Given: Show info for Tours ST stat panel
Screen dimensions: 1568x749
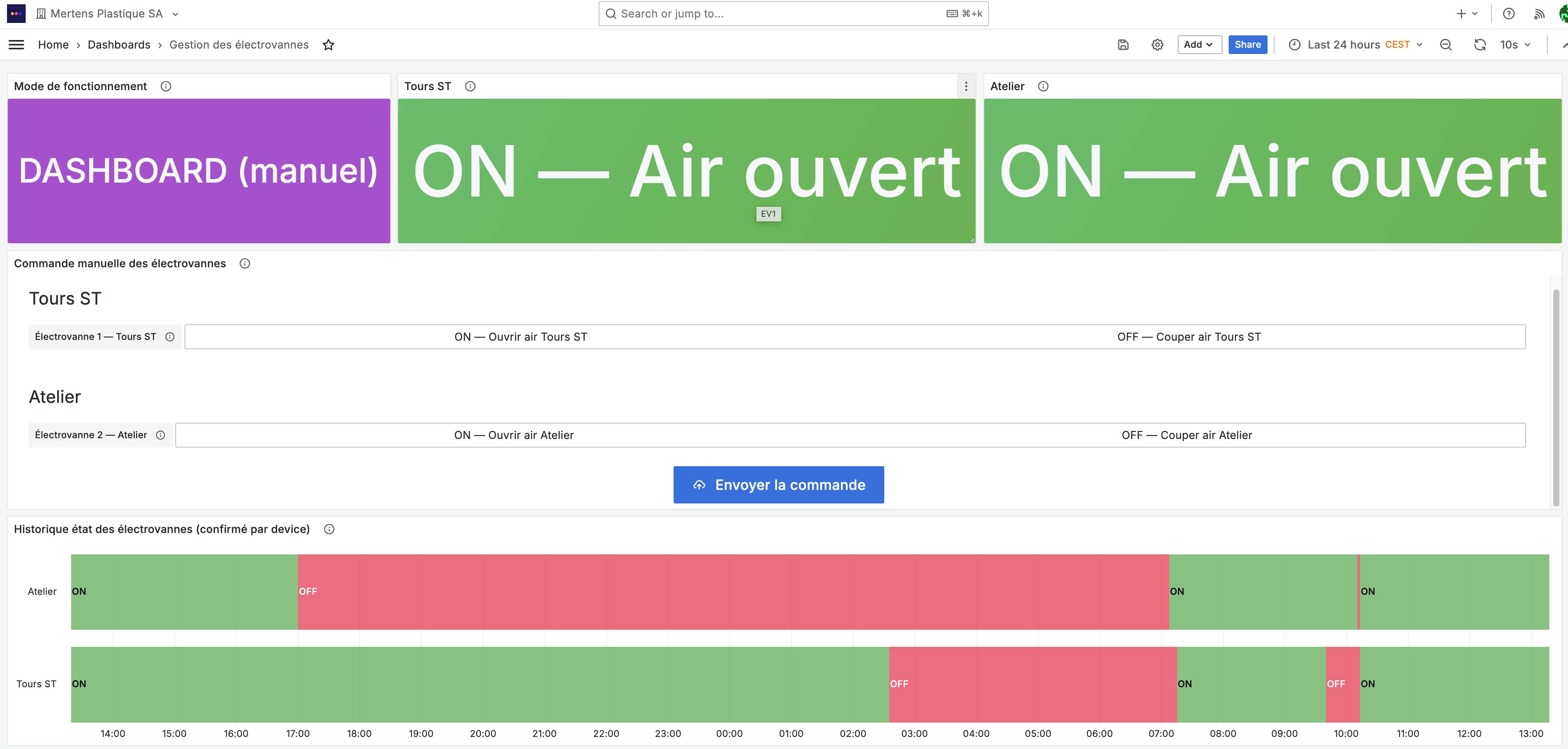Looking at the screenshot, I should point(470,86).
